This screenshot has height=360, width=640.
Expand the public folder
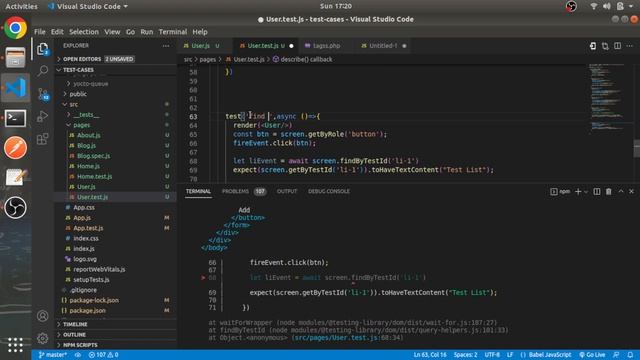point(78,94)
